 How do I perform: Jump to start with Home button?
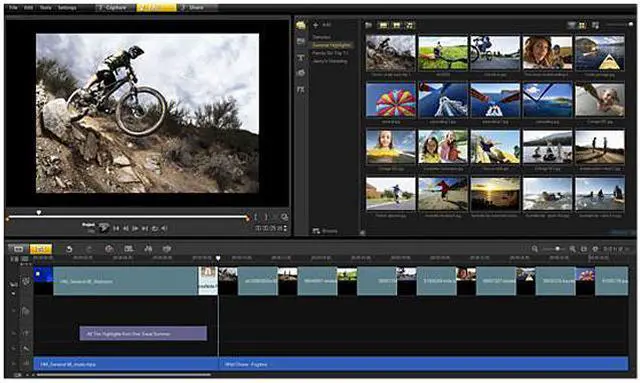(116, 229)
